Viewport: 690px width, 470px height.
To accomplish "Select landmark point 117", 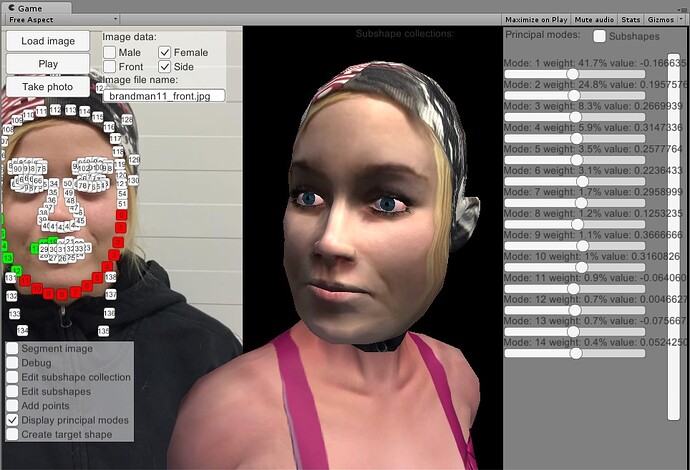I will click(x=116, y=139).
